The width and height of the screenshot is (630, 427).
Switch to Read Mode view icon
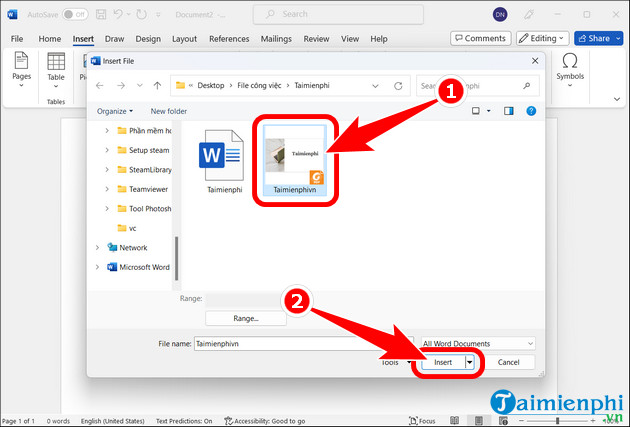[454, 421]
